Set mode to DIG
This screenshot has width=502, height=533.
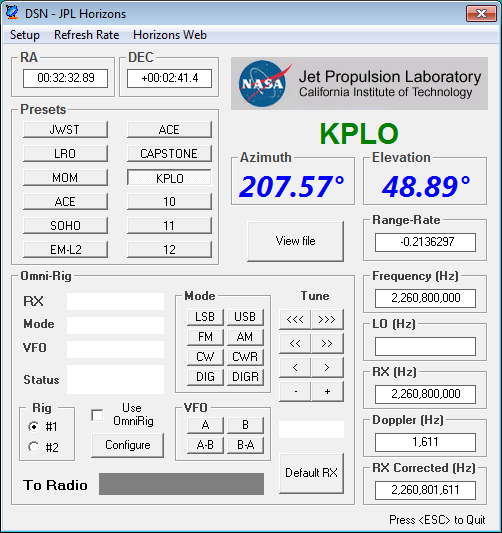205,377
